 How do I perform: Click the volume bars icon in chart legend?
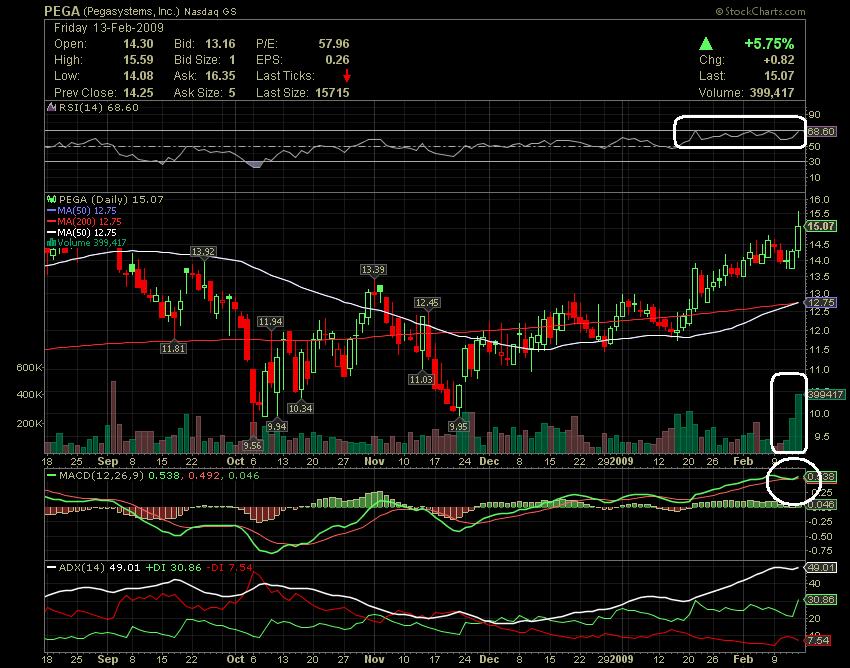[x=52, y=243]
